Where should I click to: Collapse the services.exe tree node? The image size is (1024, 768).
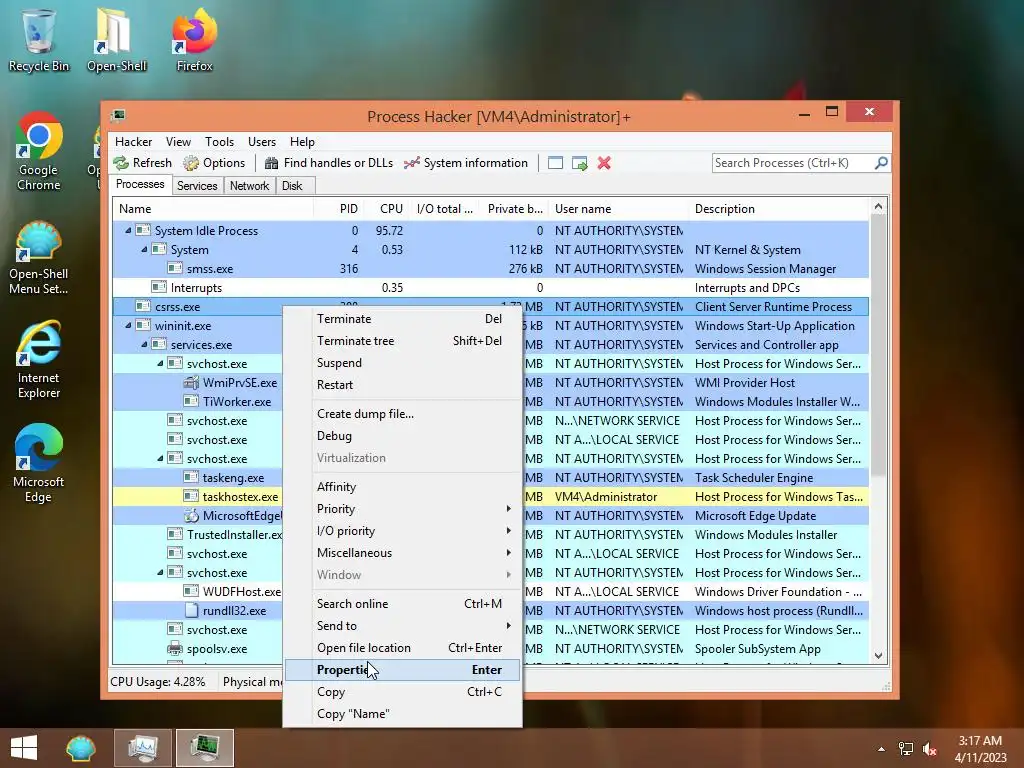pyautogui.click(x=144, y=344)
